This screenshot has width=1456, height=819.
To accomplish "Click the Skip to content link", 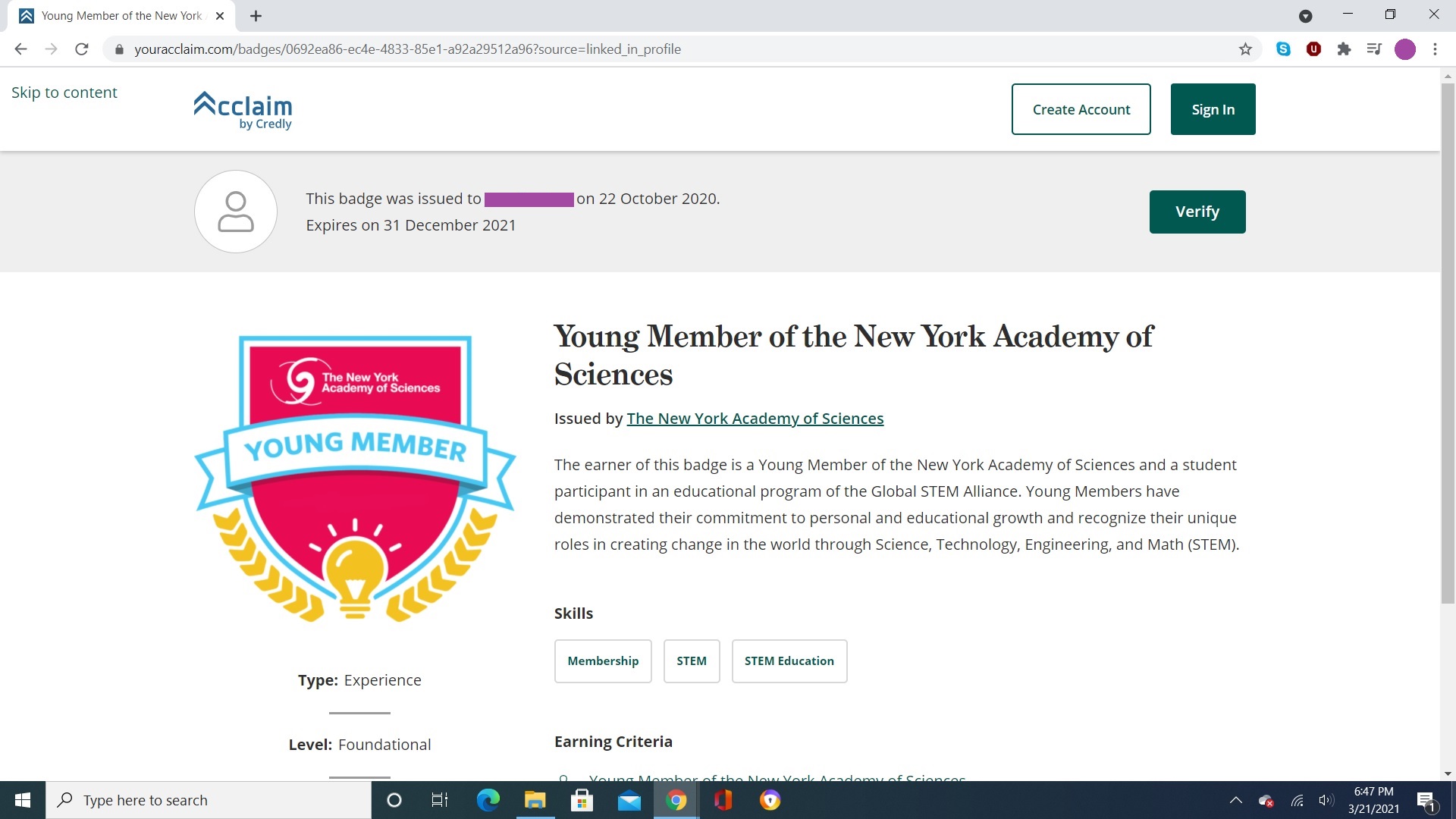I will (64, 93).
